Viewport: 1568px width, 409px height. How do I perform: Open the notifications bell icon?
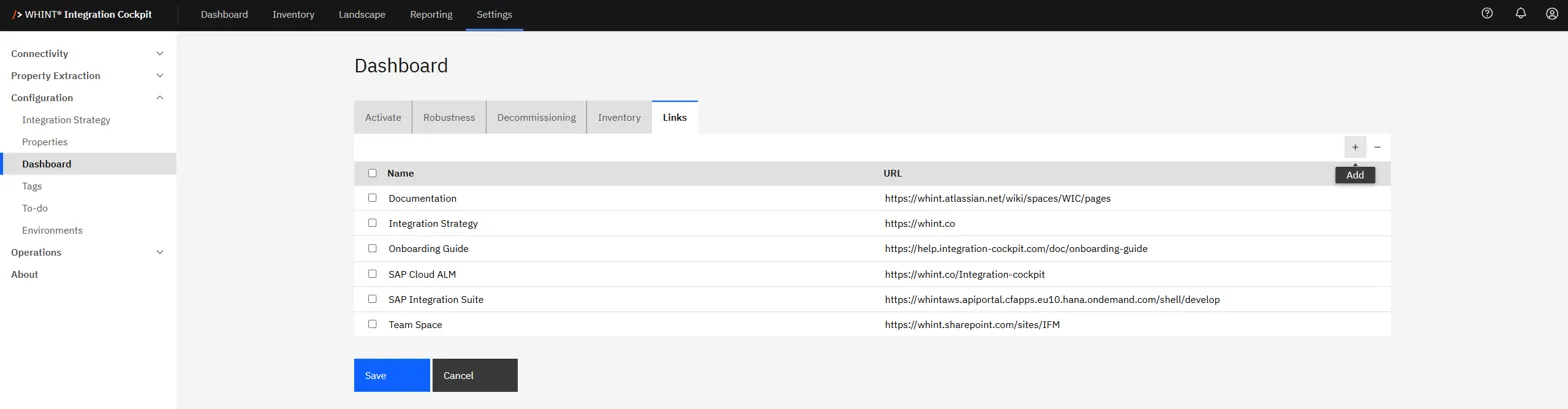pyautogui.click(x=1520, y=14)
